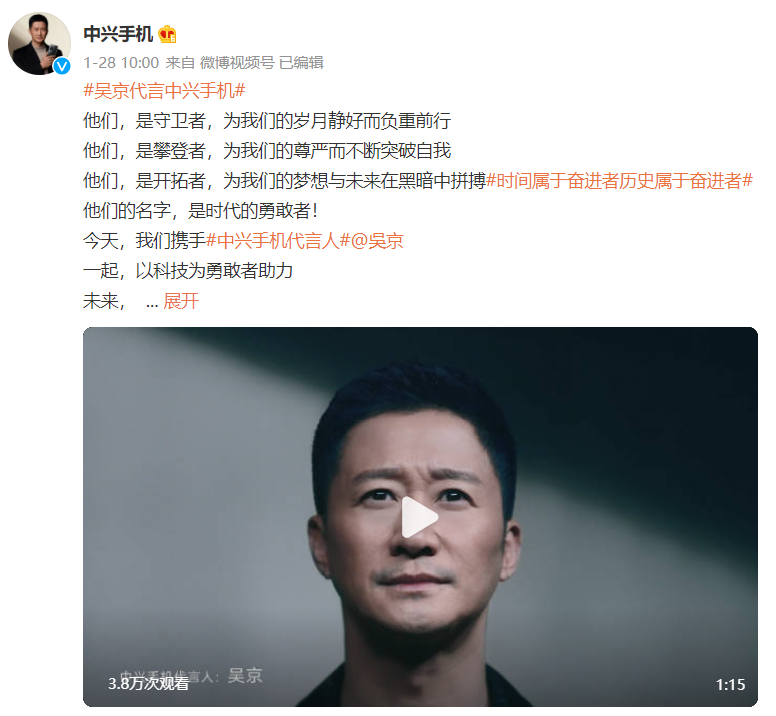The width and height of the screenshot is (776, 716).
Task: Click the blue verified V badge
Action: coord(62,65)
